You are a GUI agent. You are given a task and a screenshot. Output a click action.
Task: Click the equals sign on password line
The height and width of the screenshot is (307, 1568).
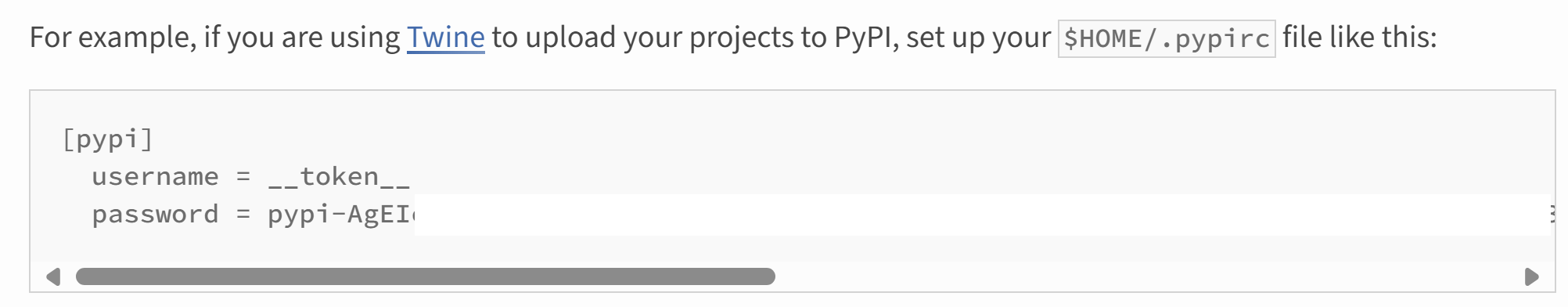pyautogui.click(x=243, y=215)
